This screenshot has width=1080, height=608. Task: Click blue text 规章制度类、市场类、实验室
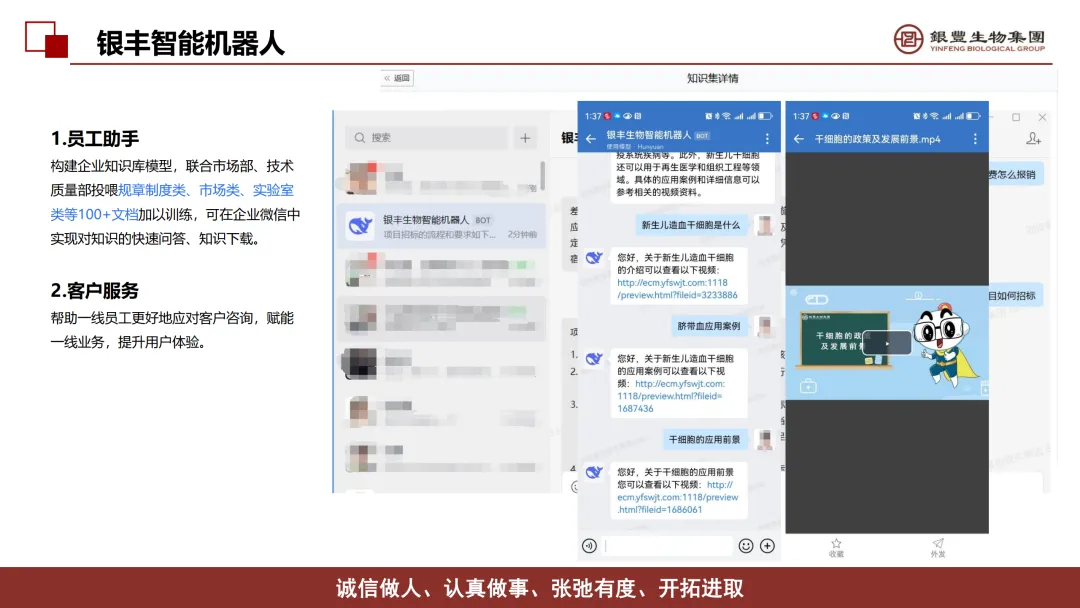pyautogui.click(x=205, y=190)
